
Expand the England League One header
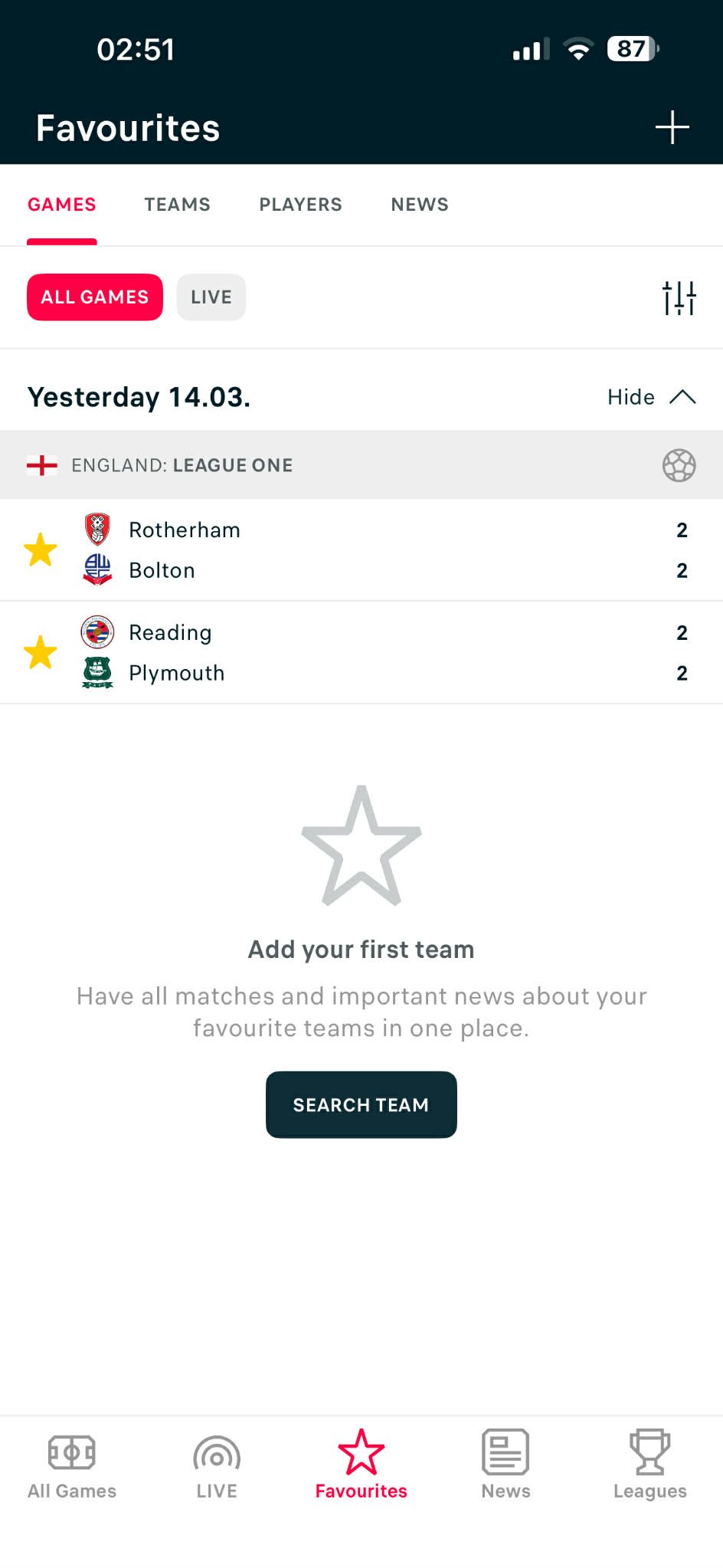[x=182, y=465]
